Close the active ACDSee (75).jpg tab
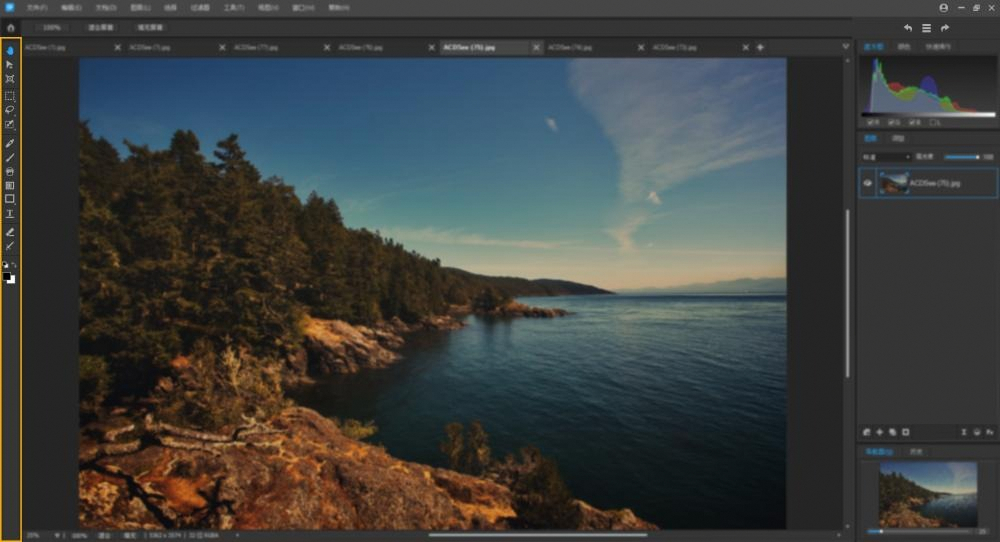This screenshot has height=542, width=1000. point(536,47)
